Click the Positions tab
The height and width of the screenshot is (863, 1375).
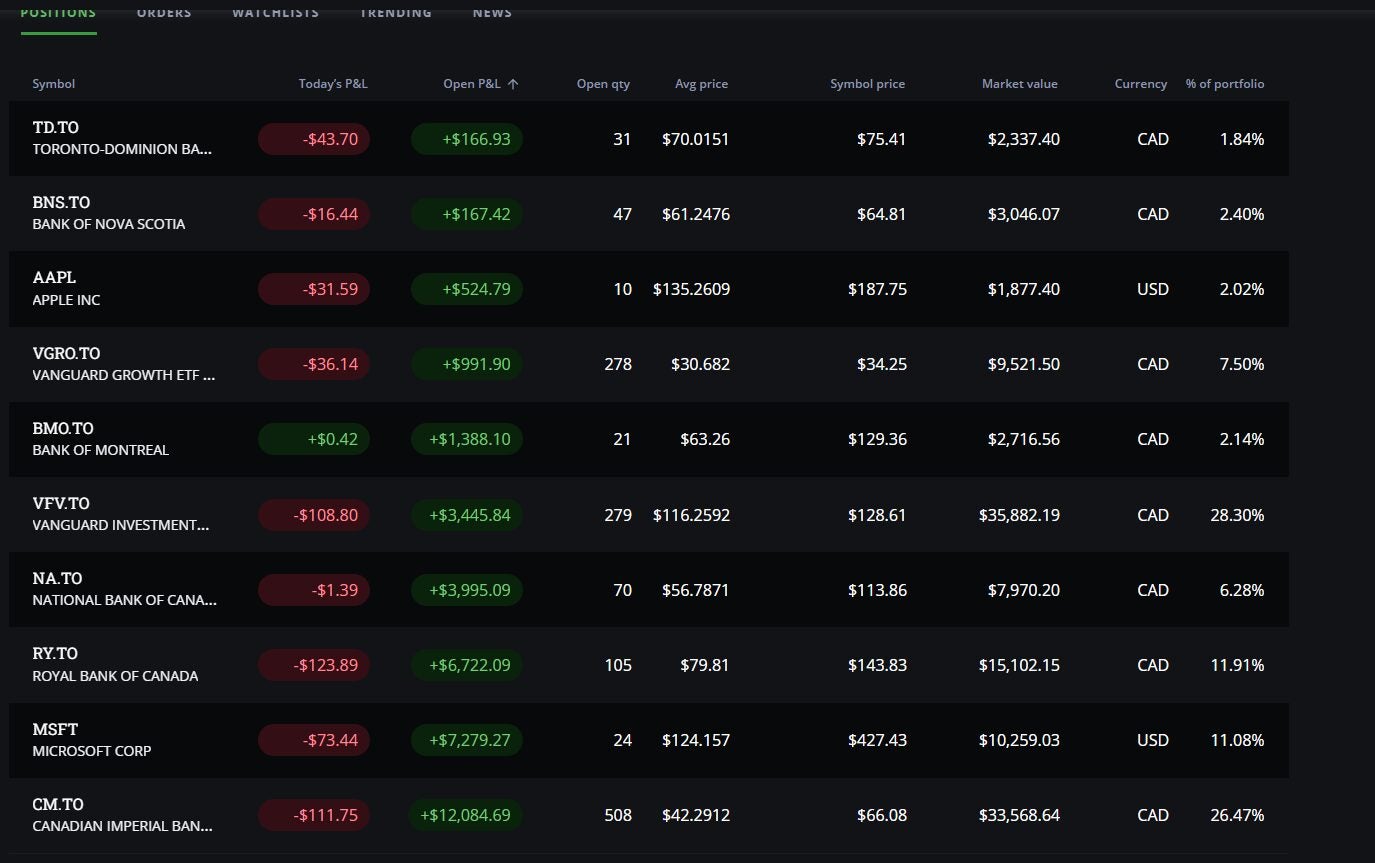58,13
